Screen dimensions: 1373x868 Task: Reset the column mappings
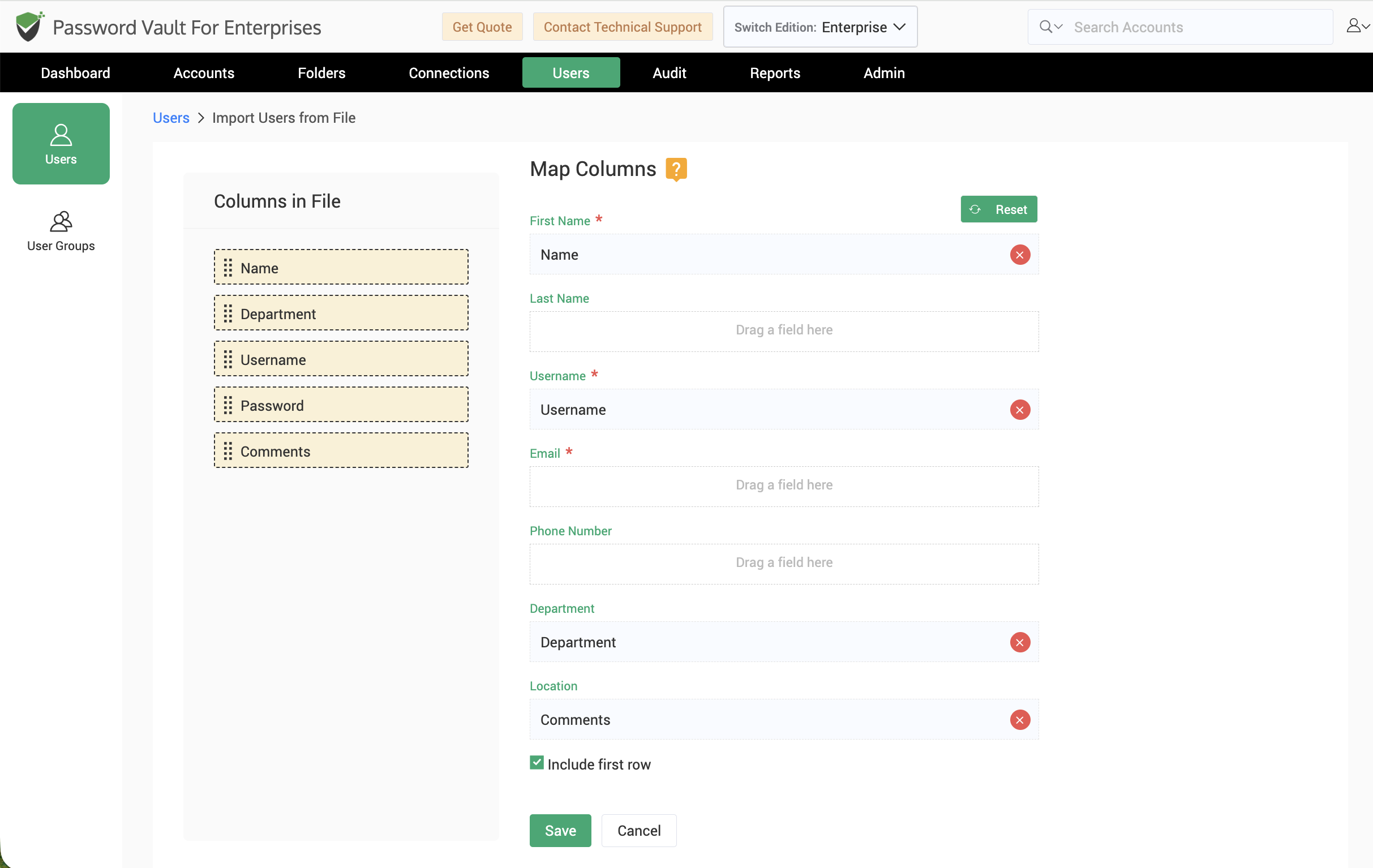[998, 209]
